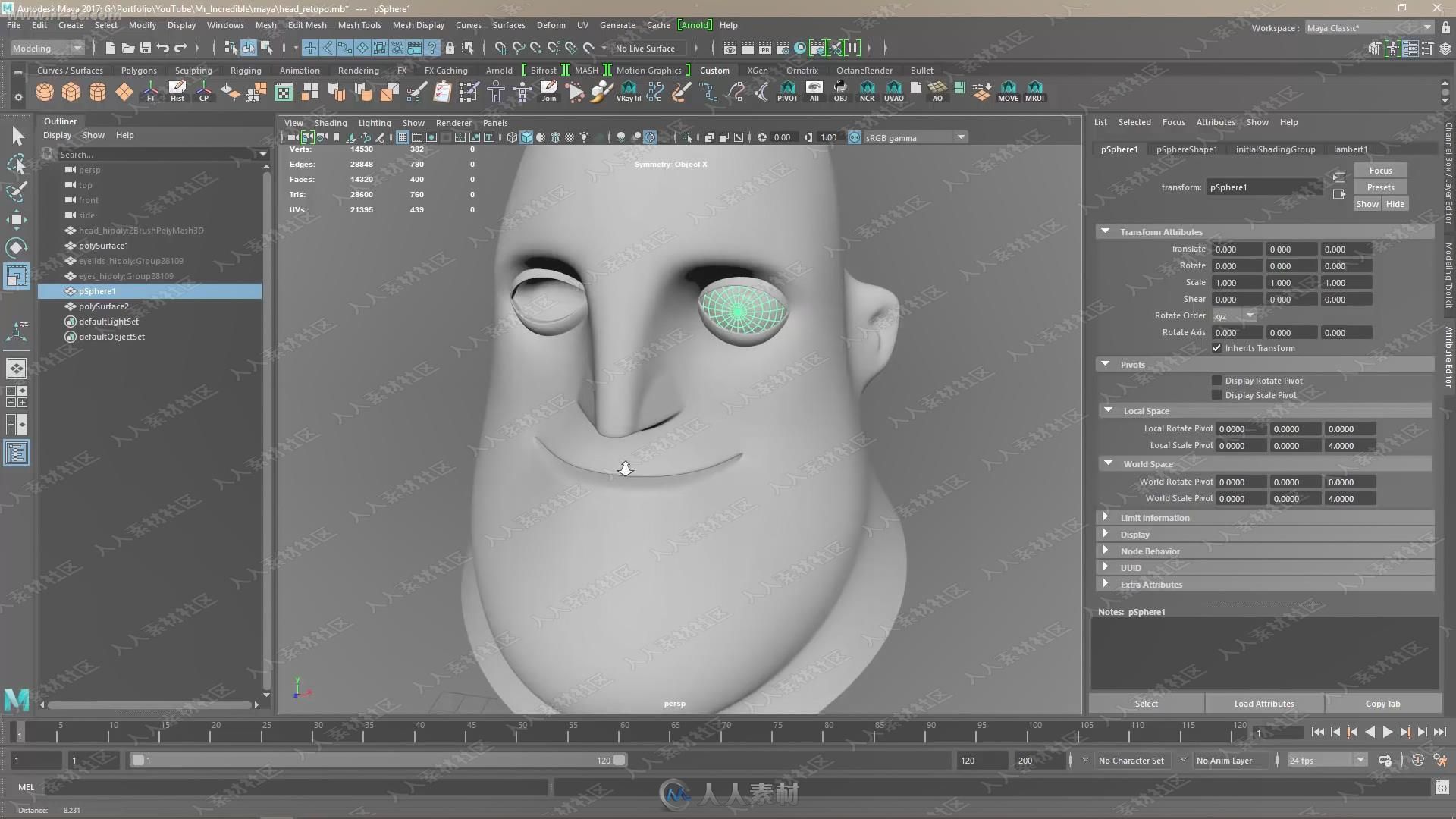The height and width of the screenshot is (819, 1456).
Task: Open the Deform menu
Action: pos(551,25)
